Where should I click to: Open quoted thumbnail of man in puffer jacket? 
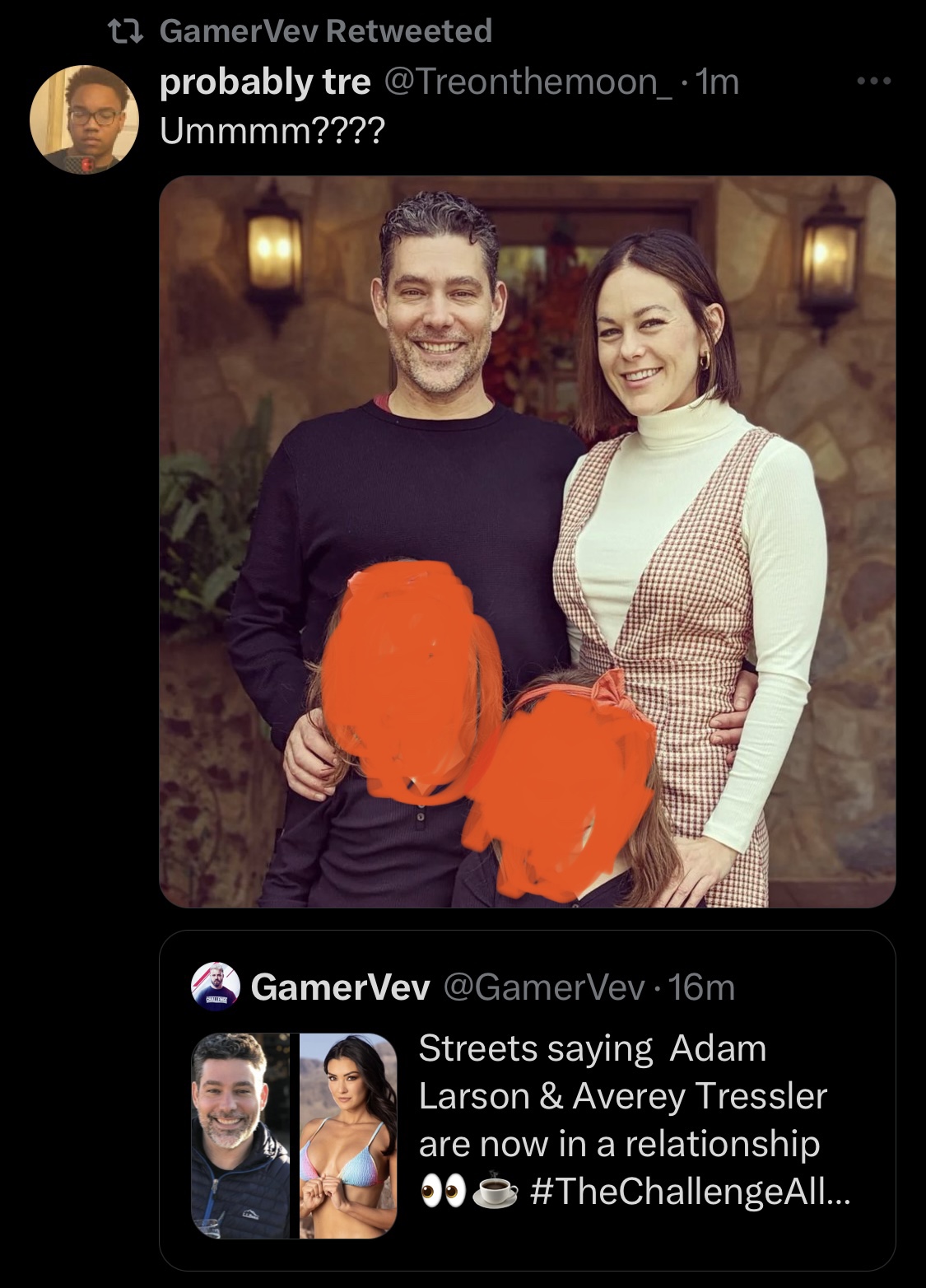tap(240, 1135)
